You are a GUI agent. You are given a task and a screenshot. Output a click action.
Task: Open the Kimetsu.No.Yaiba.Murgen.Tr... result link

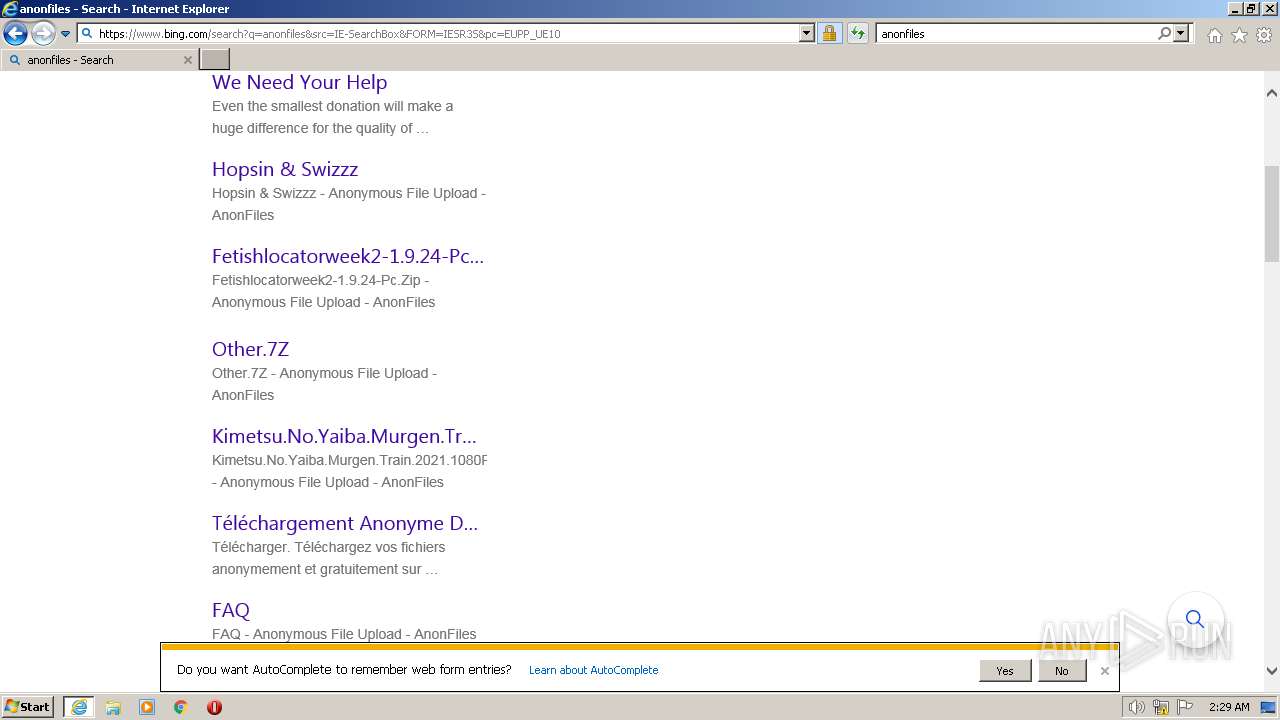[344, 436]
